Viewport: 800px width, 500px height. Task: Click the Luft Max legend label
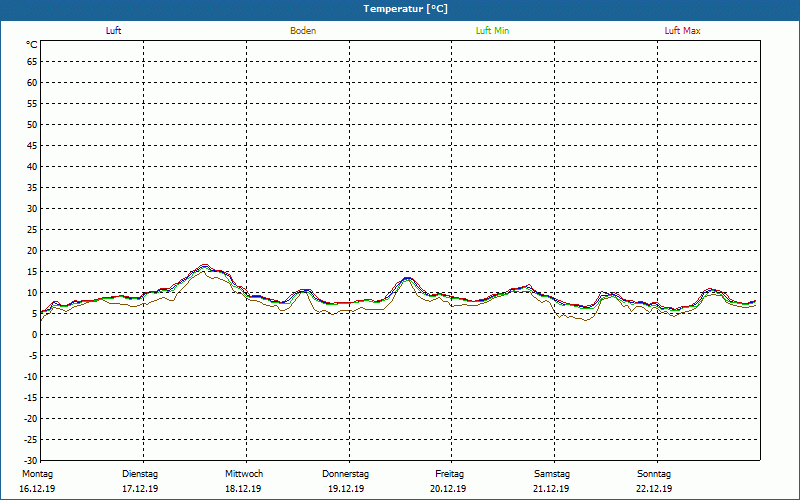tap(682, 31)
